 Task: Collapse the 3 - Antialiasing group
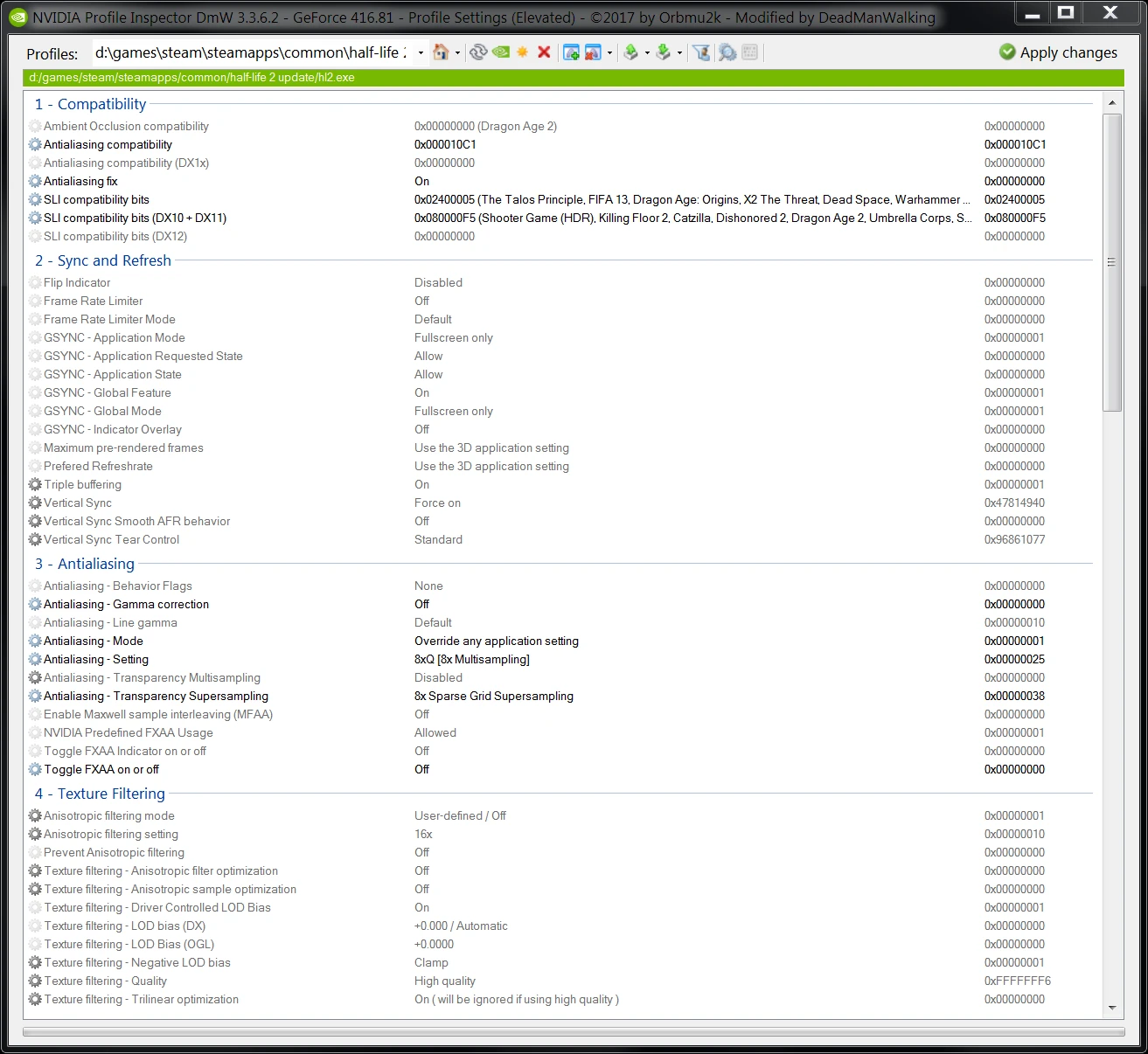[x=84, y=564]
